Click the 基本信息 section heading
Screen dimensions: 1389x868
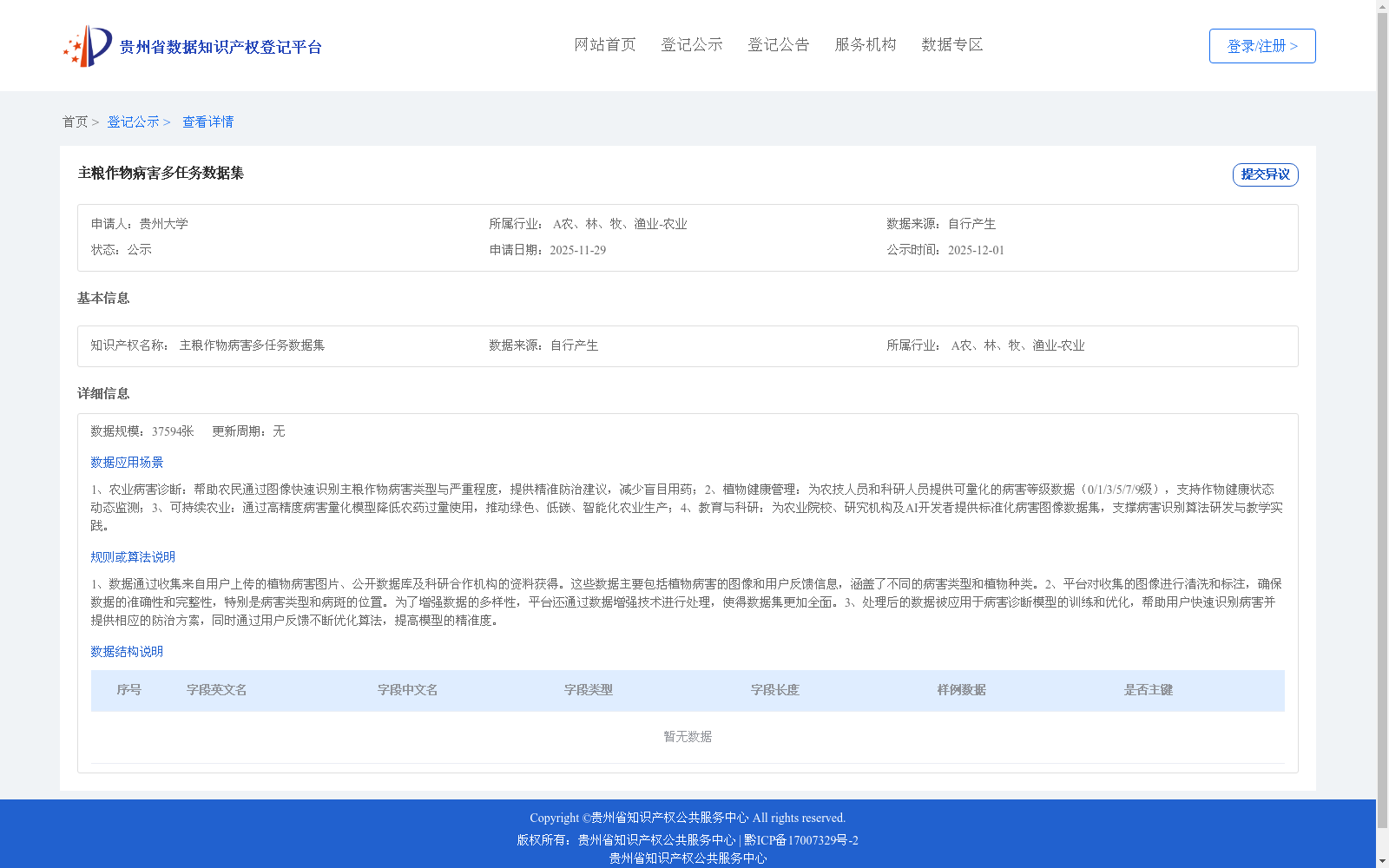pyautogui.click(x=103, y=298)
